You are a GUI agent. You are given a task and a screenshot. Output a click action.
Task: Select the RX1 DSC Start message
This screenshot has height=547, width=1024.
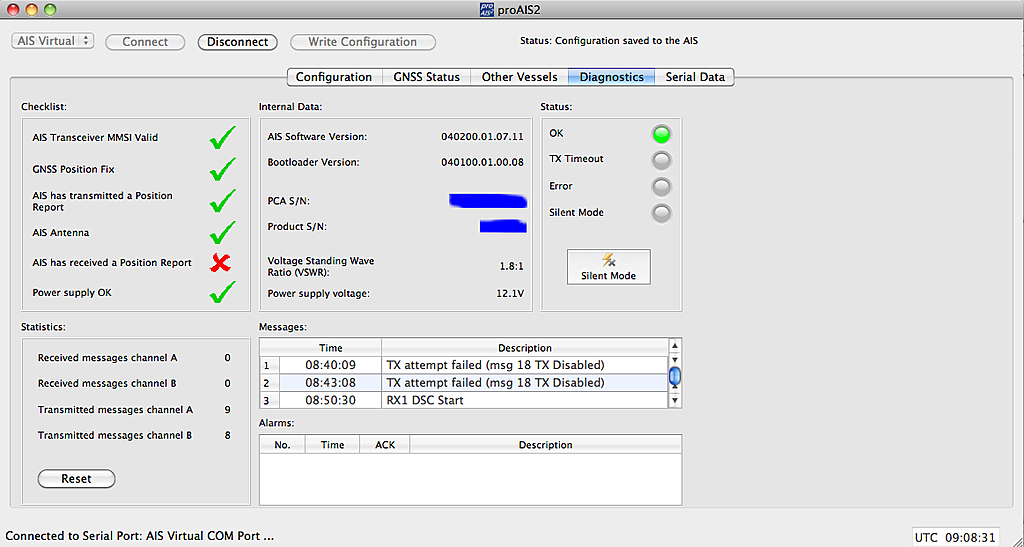coord(464,400)
